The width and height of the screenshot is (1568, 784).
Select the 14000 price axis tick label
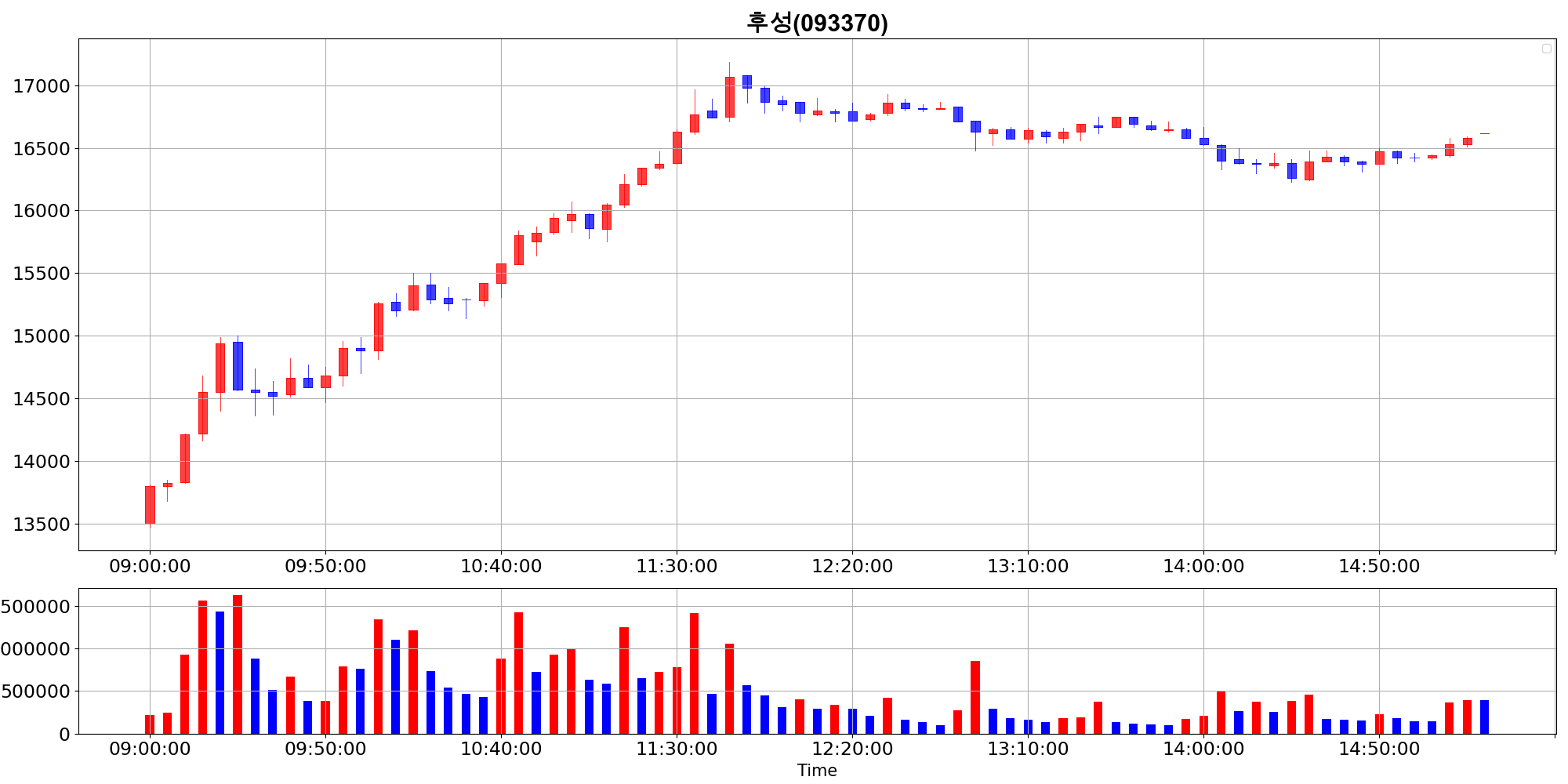pos(42,462)
